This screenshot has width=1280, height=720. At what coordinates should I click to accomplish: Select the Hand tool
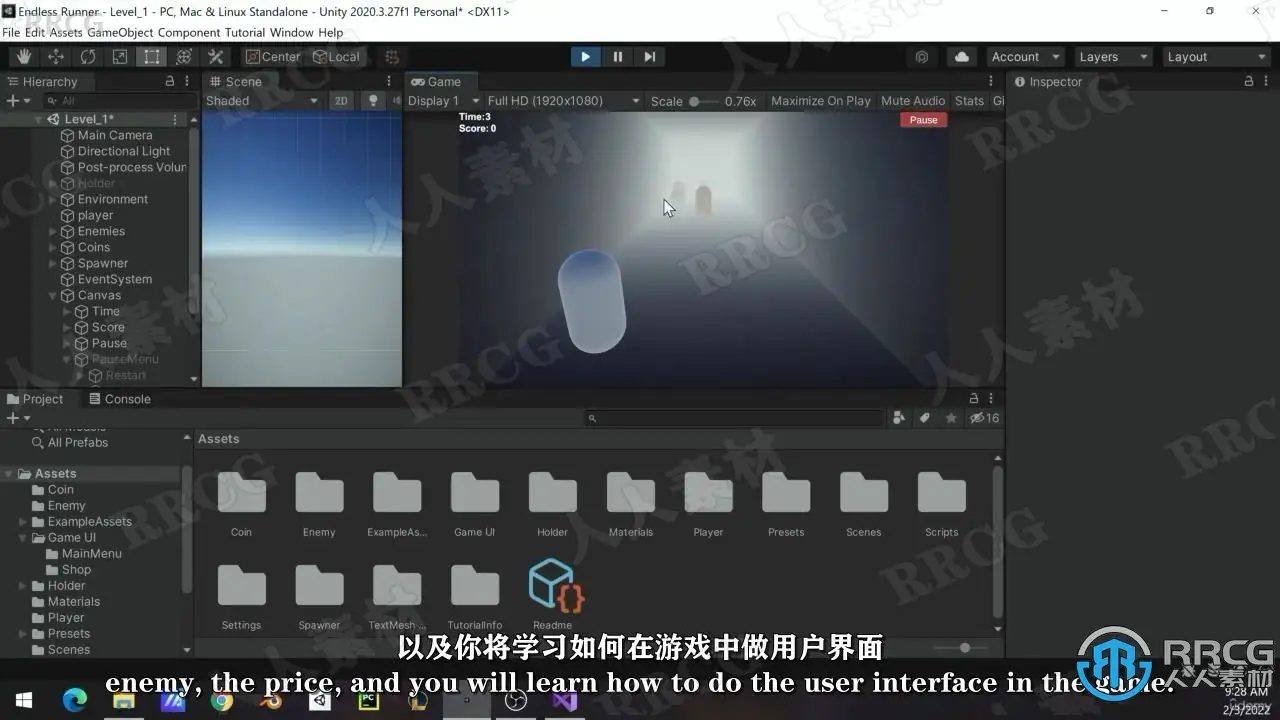coord(24,57)
